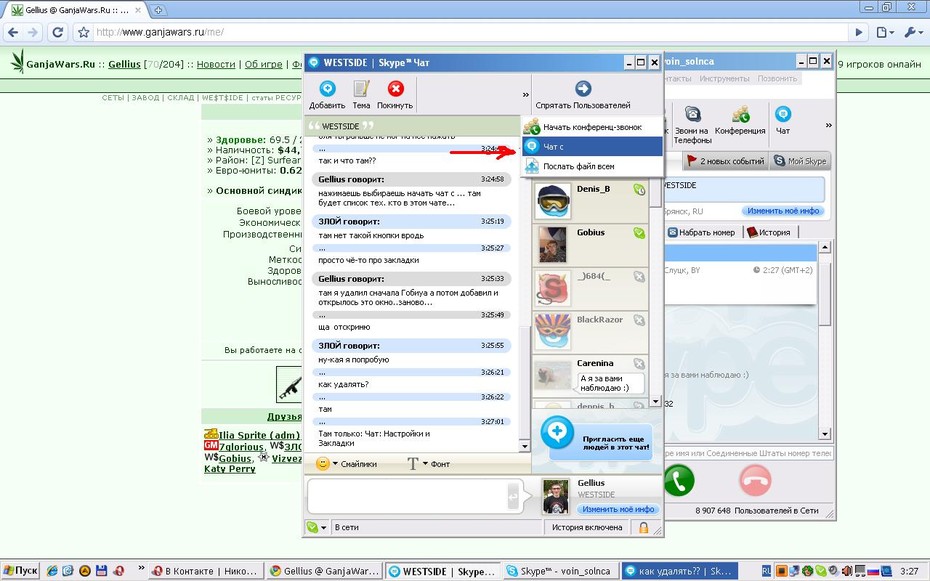Select BlackRazor participant avatar
The height and width of the screenshot is (581, 930).
(x=553, y=332)
